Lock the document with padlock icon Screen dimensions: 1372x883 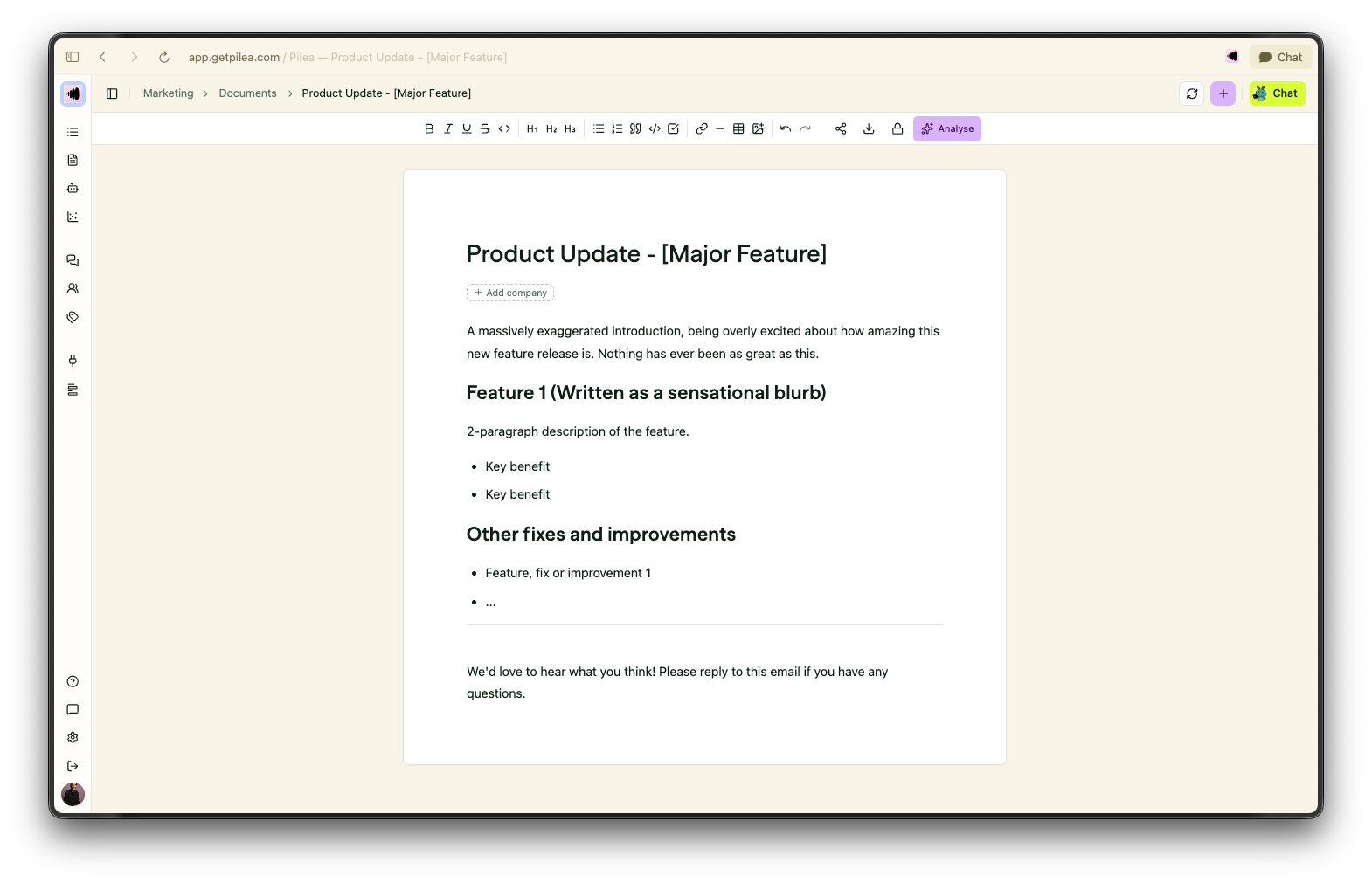point(897,128)
